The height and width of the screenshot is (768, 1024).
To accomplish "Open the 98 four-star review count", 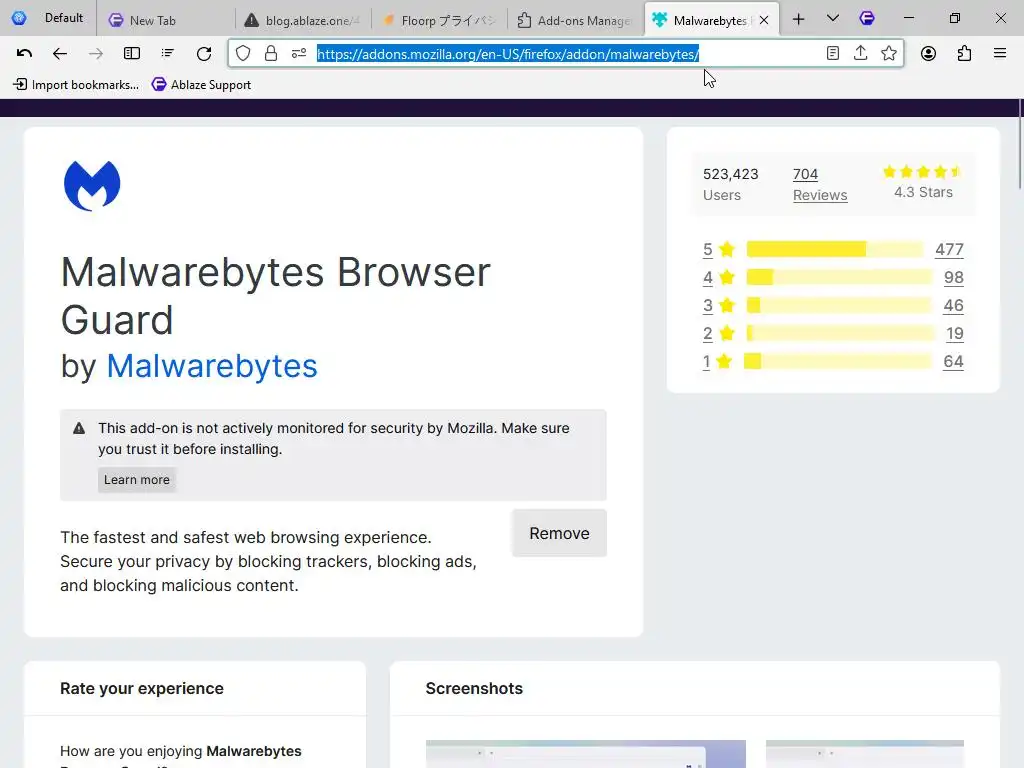I will click(x=953, y=278).
